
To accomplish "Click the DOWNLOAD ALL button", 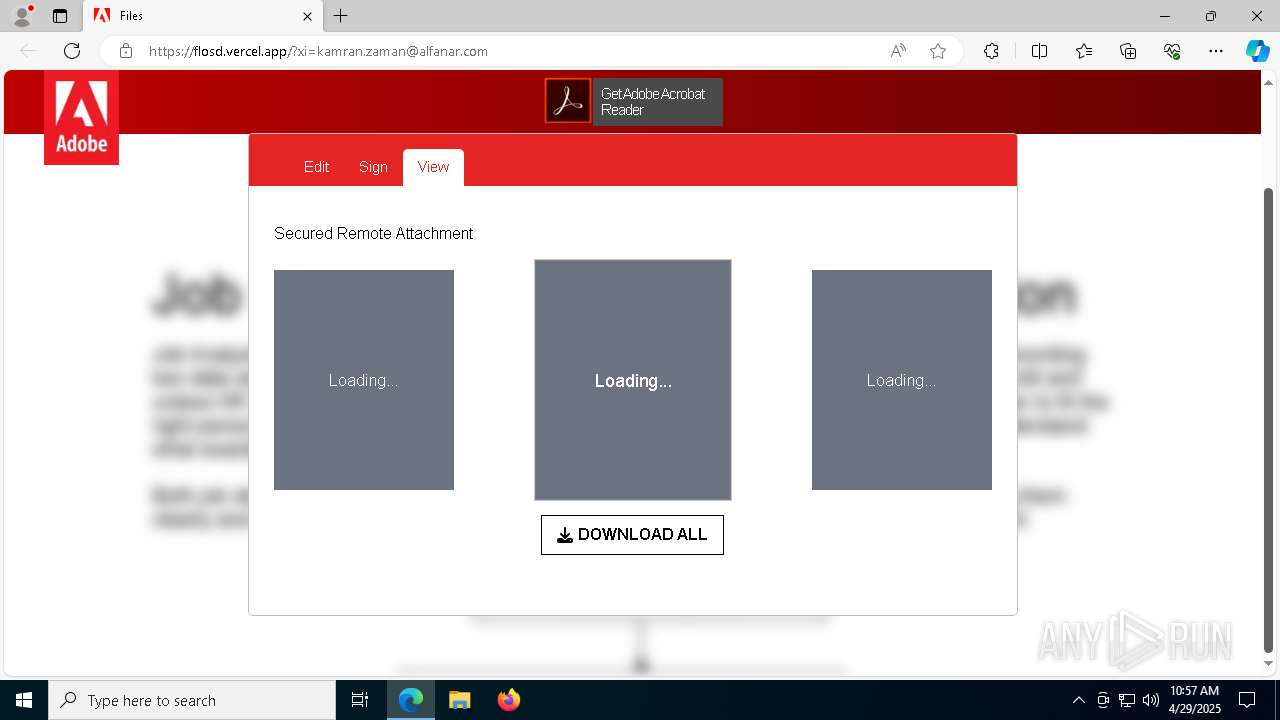I will (632, 535).
